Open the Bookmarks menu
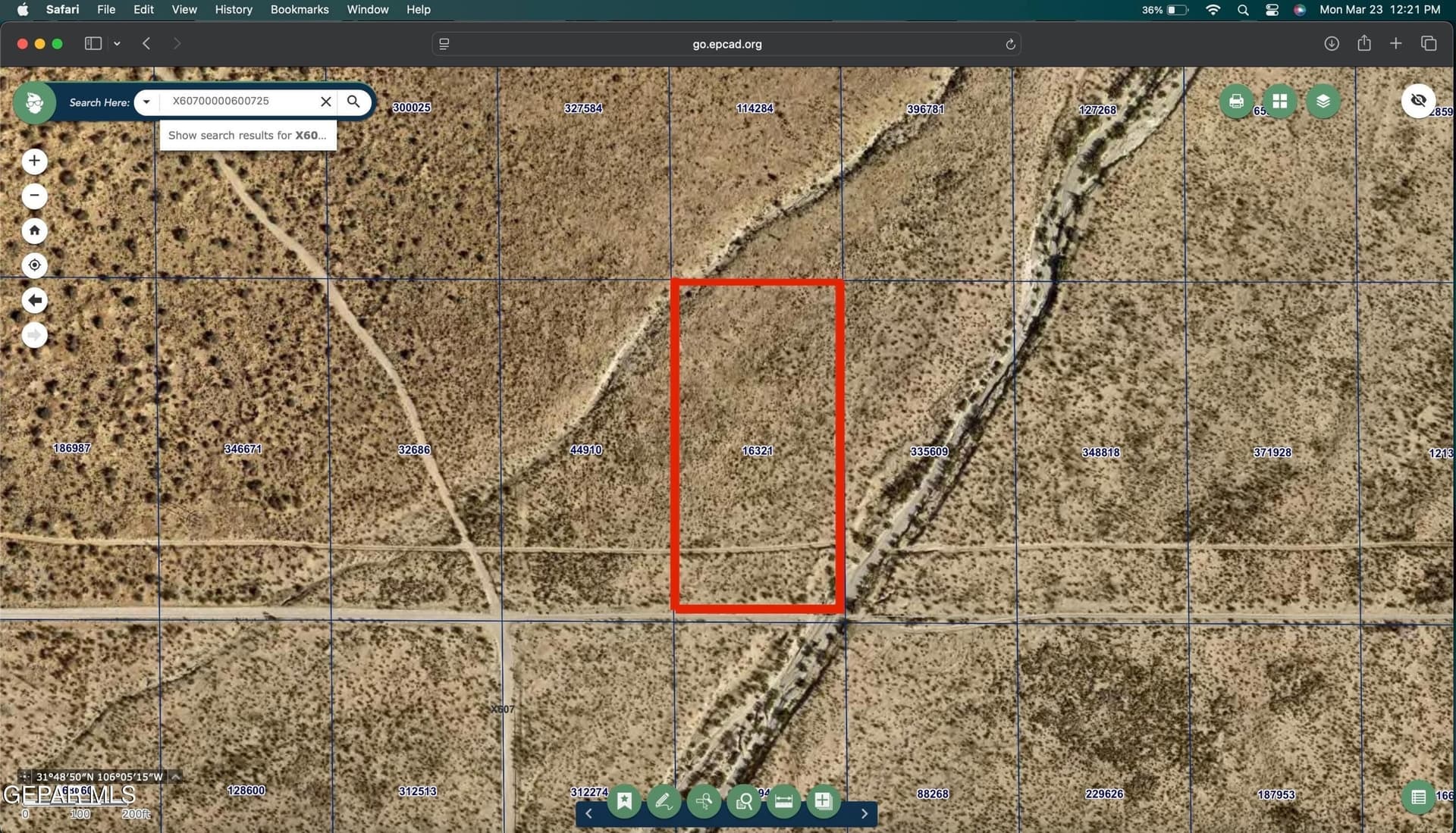 (299, 9)
